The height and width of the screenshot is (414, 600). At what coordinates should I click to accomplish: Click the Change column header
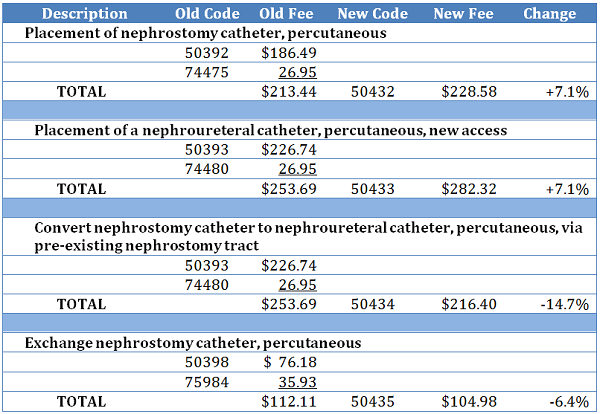coord(549,14)
